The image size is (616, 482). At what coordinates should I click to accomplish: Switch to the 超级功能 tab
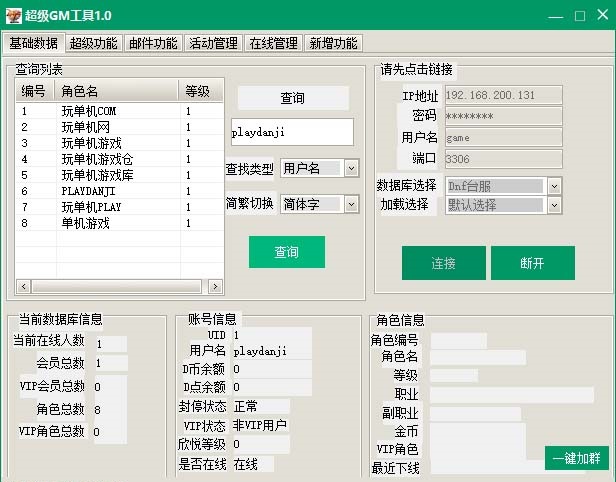pyautogui.click(x=94, y=43)
